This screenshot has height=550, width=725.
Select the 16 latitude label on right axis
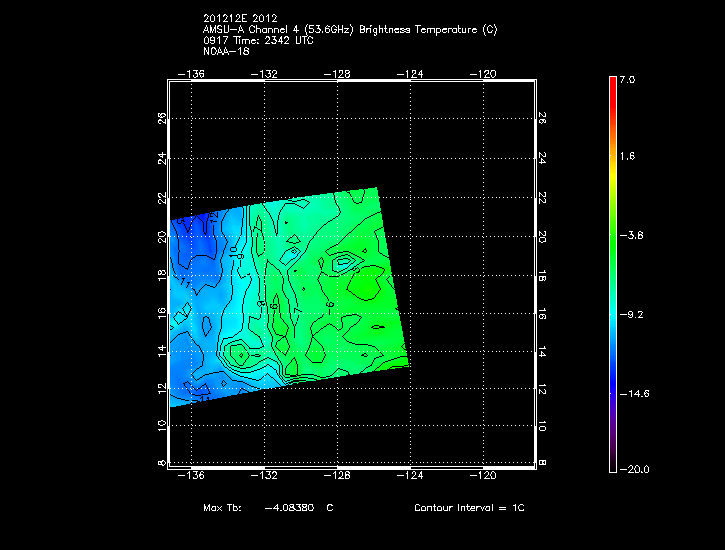[x=542, y=316]
